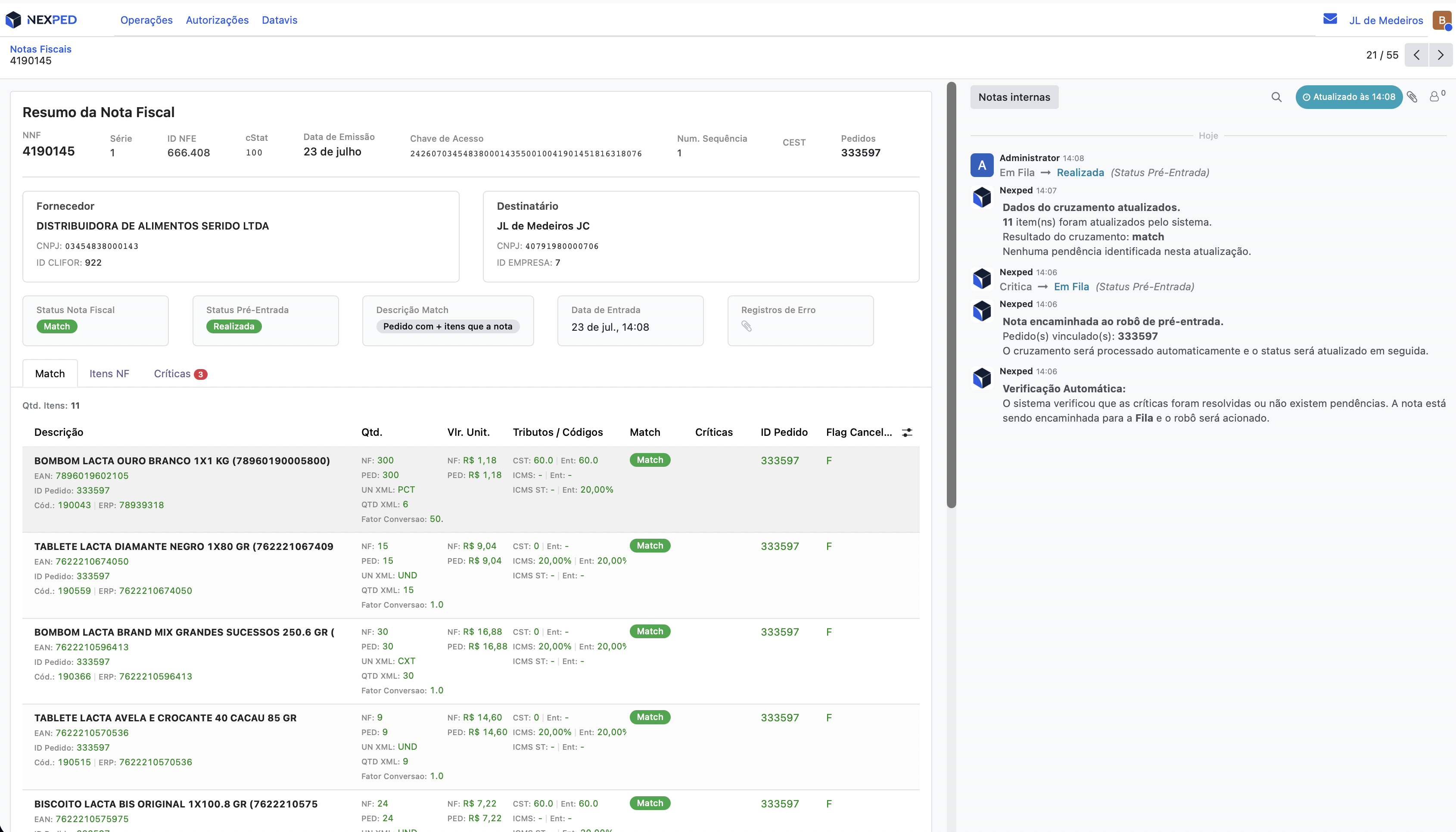Go to previous record arrow
The height and width of the screenshot is (832, 1456).
[1416, 55]
